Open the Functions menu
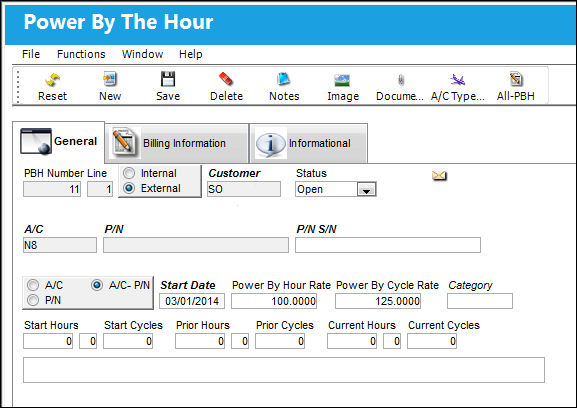Viewport: 577px width, 408px height. pos(81,54)
